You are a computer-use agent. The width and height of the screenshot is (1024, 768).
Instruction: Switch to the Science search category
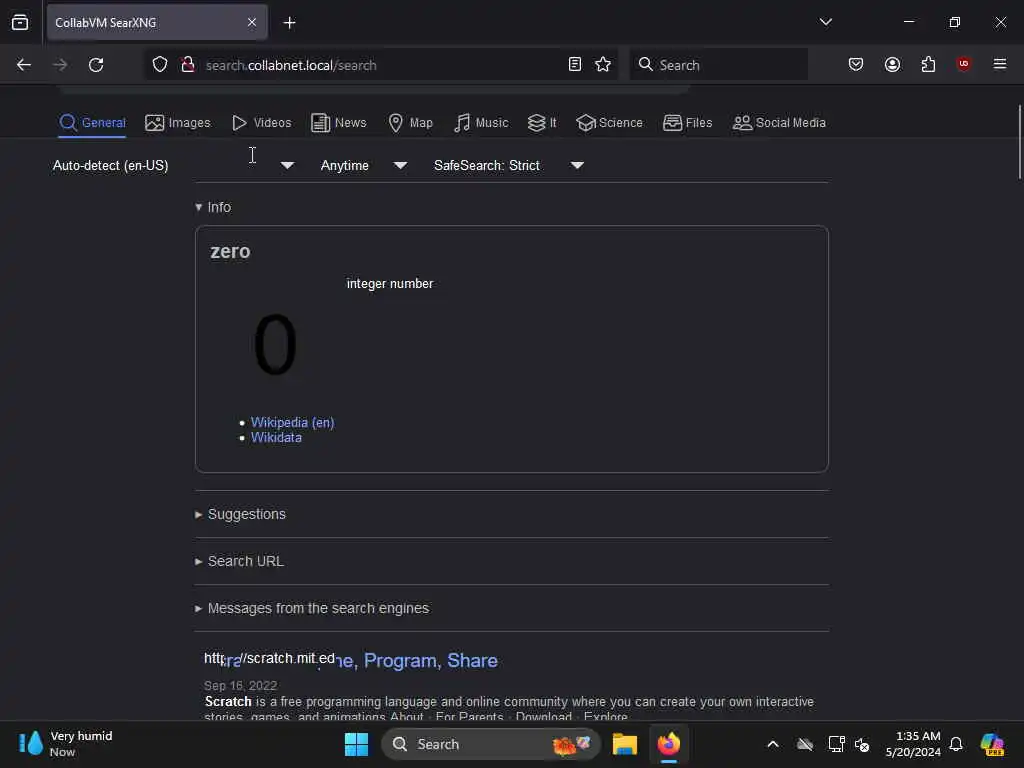609,123
